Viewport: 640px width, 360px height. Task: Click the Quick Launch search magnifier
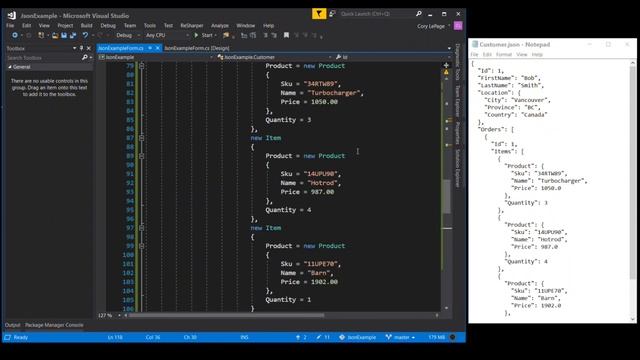coord(418,14)
